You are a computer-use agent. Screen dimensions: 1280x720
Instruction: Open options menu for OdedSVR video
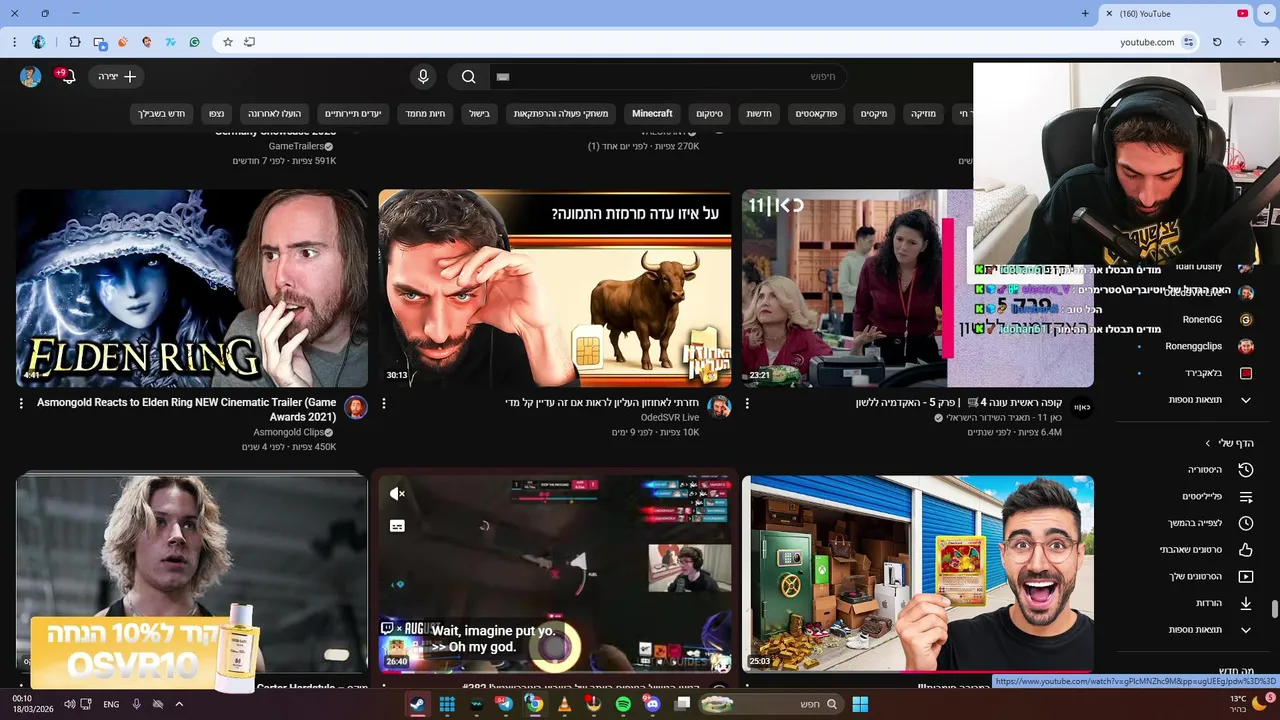point(384,404)
